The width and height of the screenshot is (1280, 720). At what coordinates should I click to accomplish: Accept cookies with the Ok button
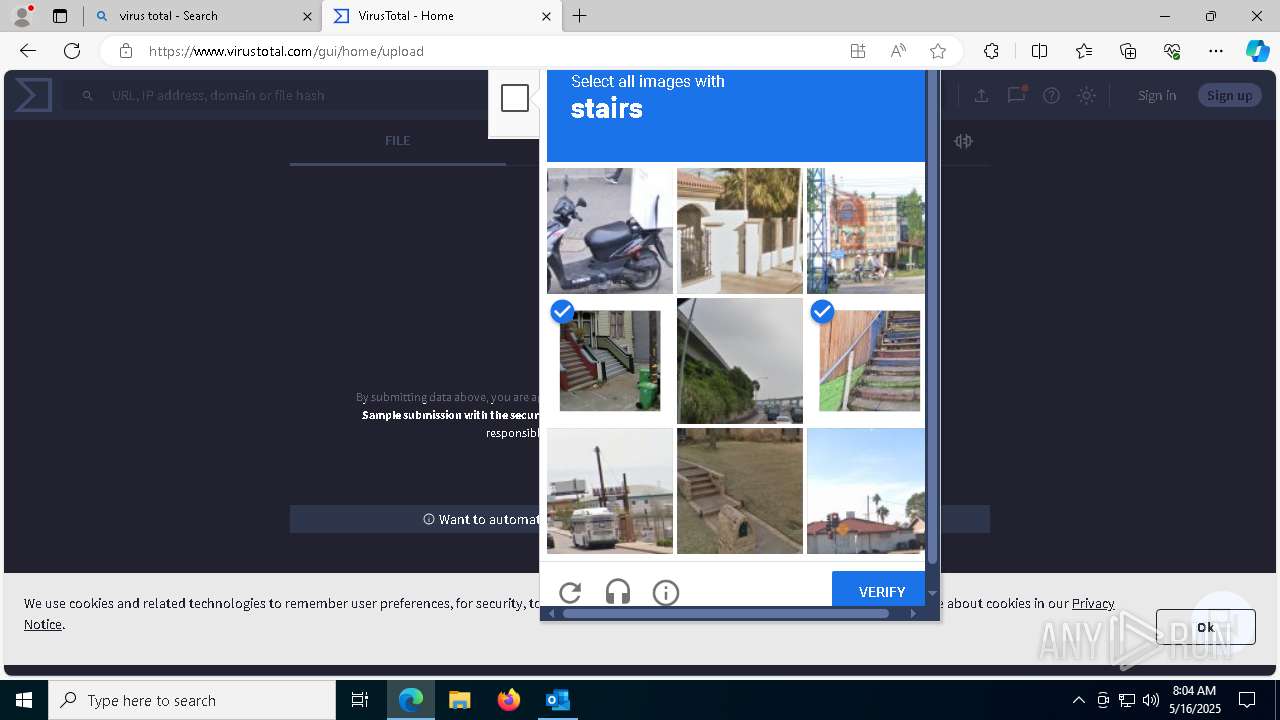(1205, 627)
